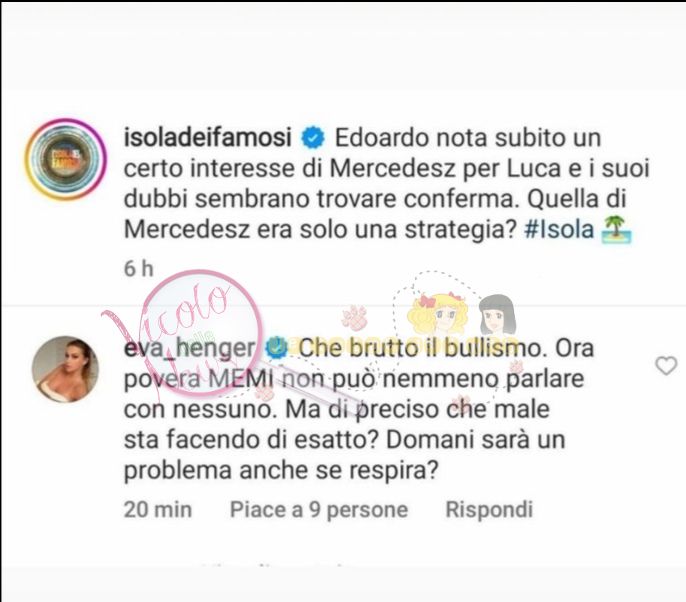Viewport: 686px width, 602px height.
Task: Click the 6 h post timestamp
Action: click(x=139, y=269)
